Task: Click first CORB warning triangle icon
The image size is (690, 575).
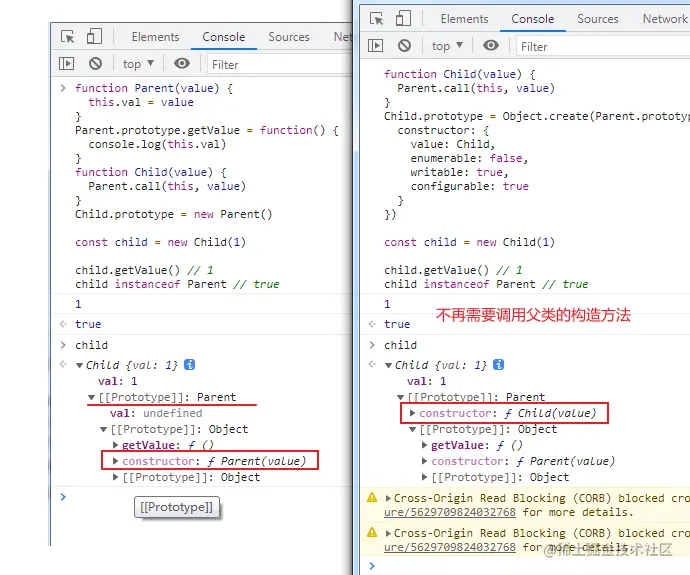Action: point(372,498)
